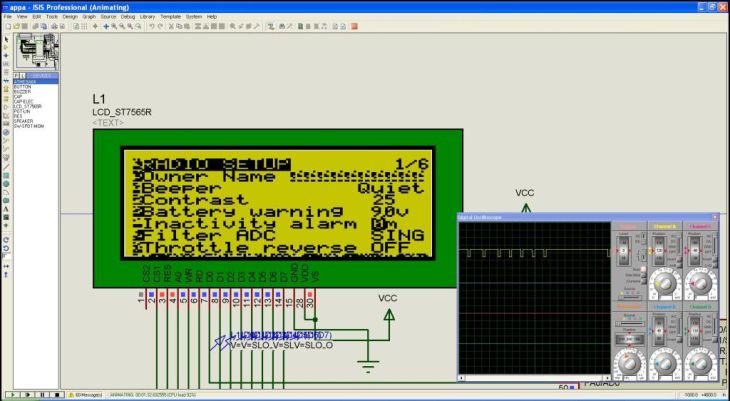Select the Junction dot tool
This screenshot has height=401, width=730.
[x=7, y=55]
